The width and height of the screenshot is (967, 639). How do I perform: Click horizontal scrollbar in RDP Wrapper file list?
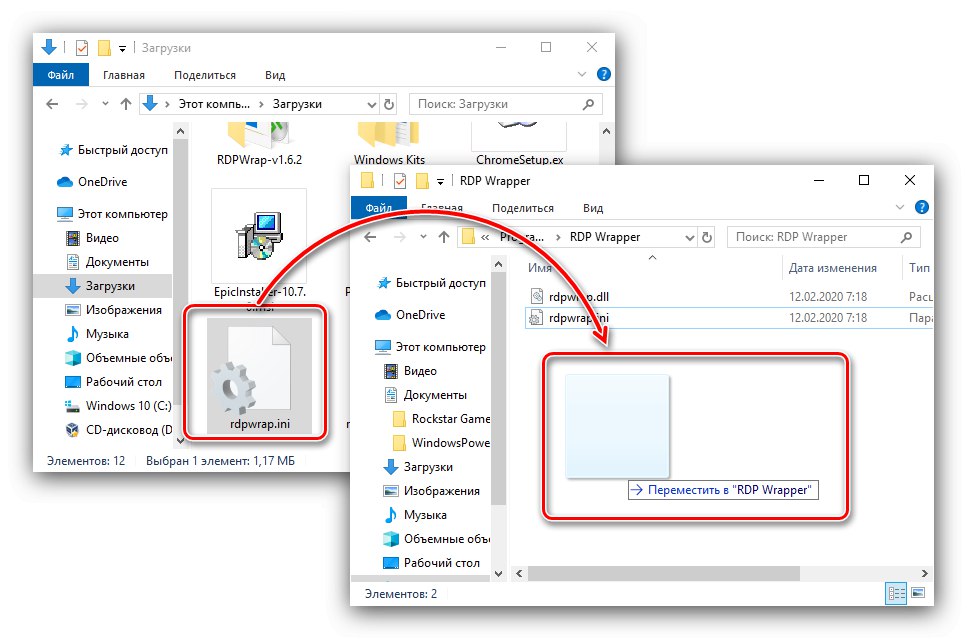click(664, 574)
